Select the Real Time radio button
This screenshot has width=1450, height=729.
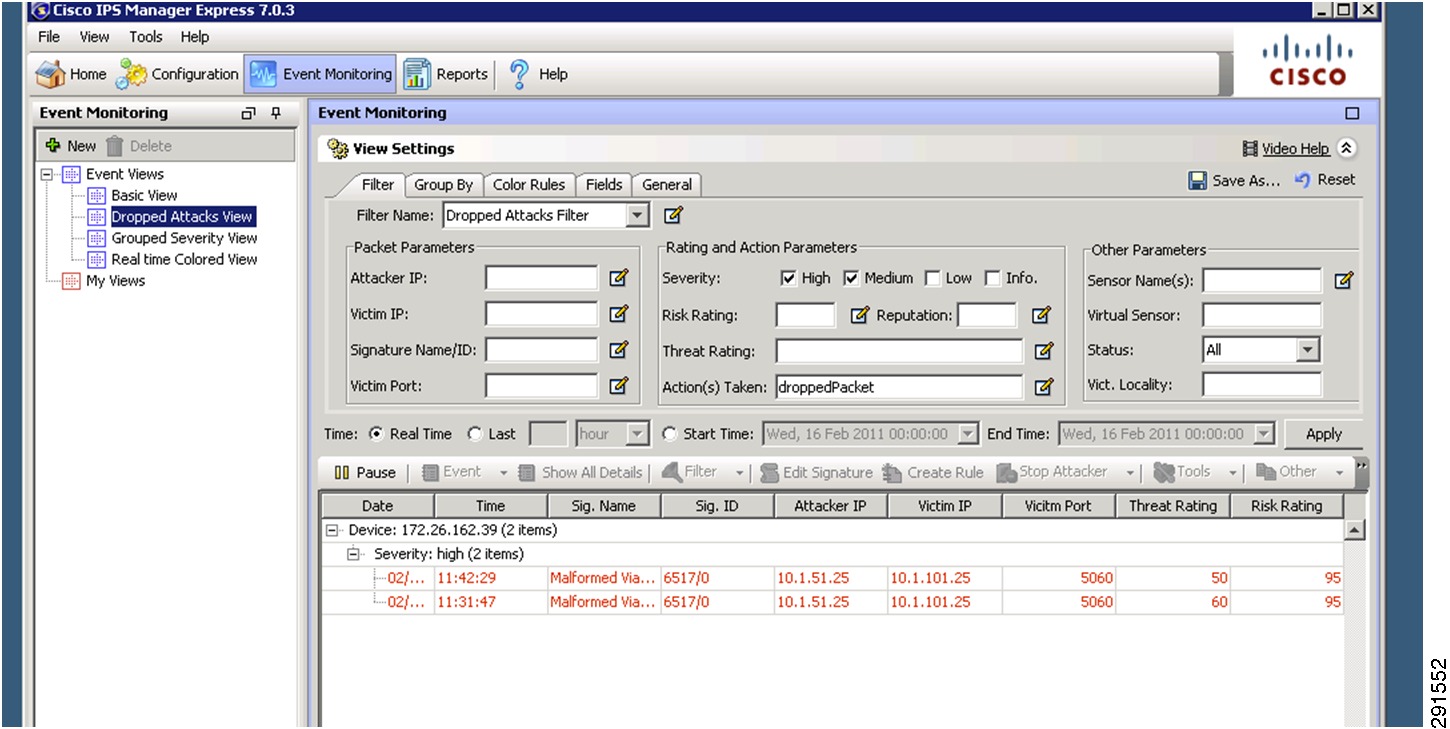376,434
